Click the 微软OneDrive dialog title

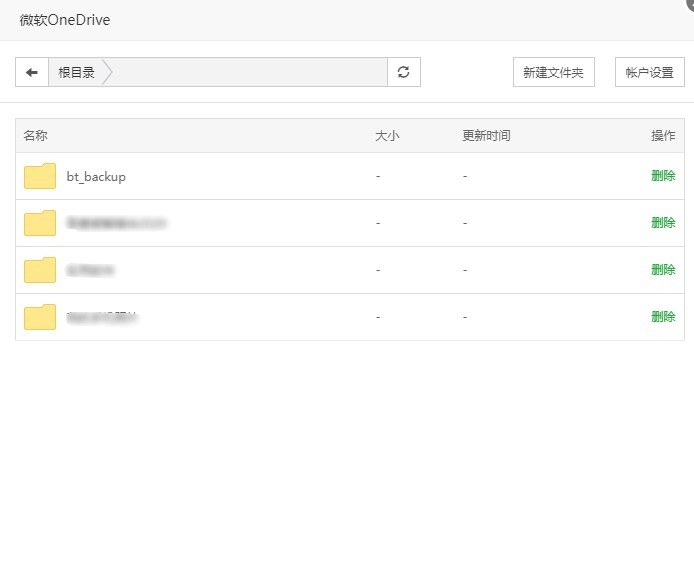tap(65, 20)
